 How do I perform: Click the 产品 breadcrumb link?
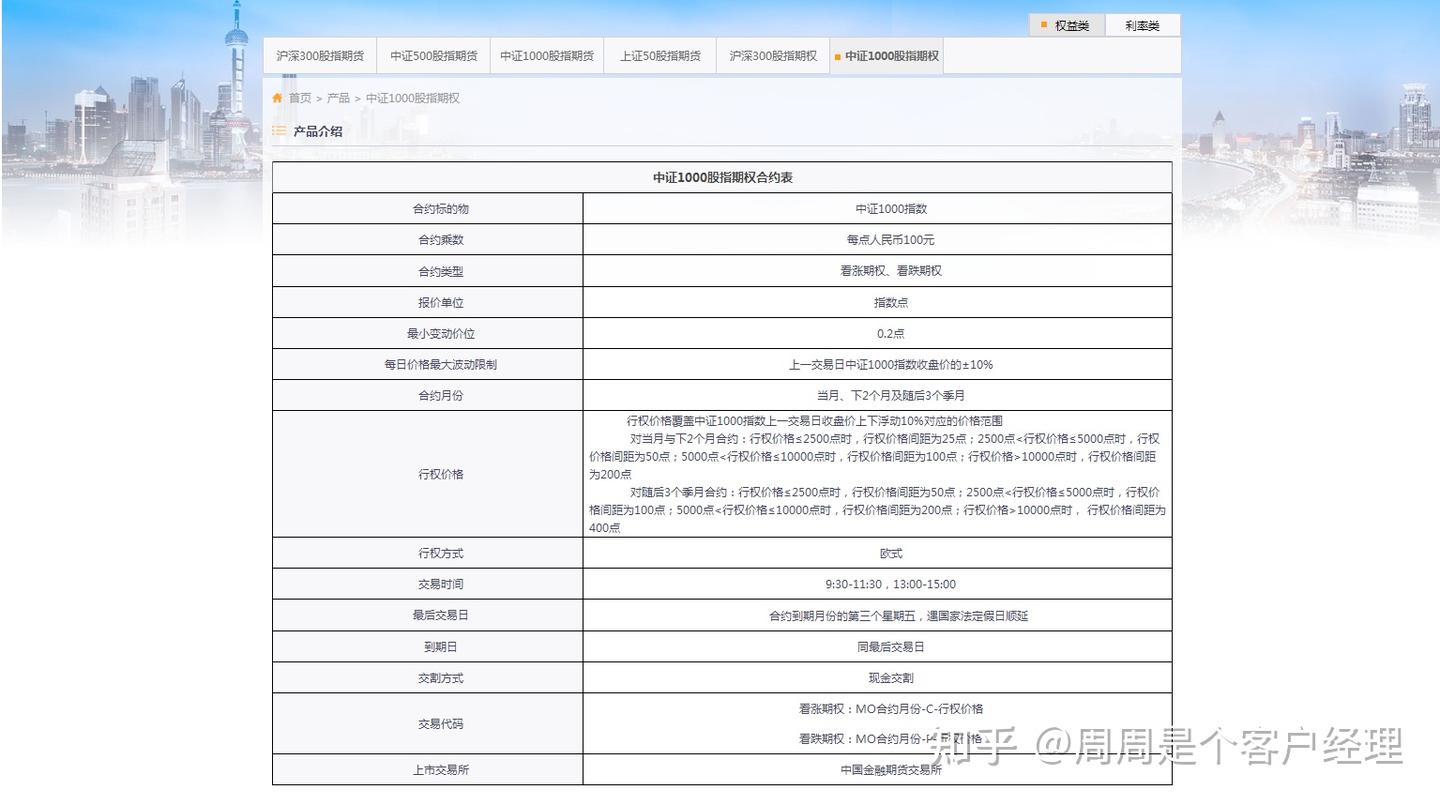[339, 97]
